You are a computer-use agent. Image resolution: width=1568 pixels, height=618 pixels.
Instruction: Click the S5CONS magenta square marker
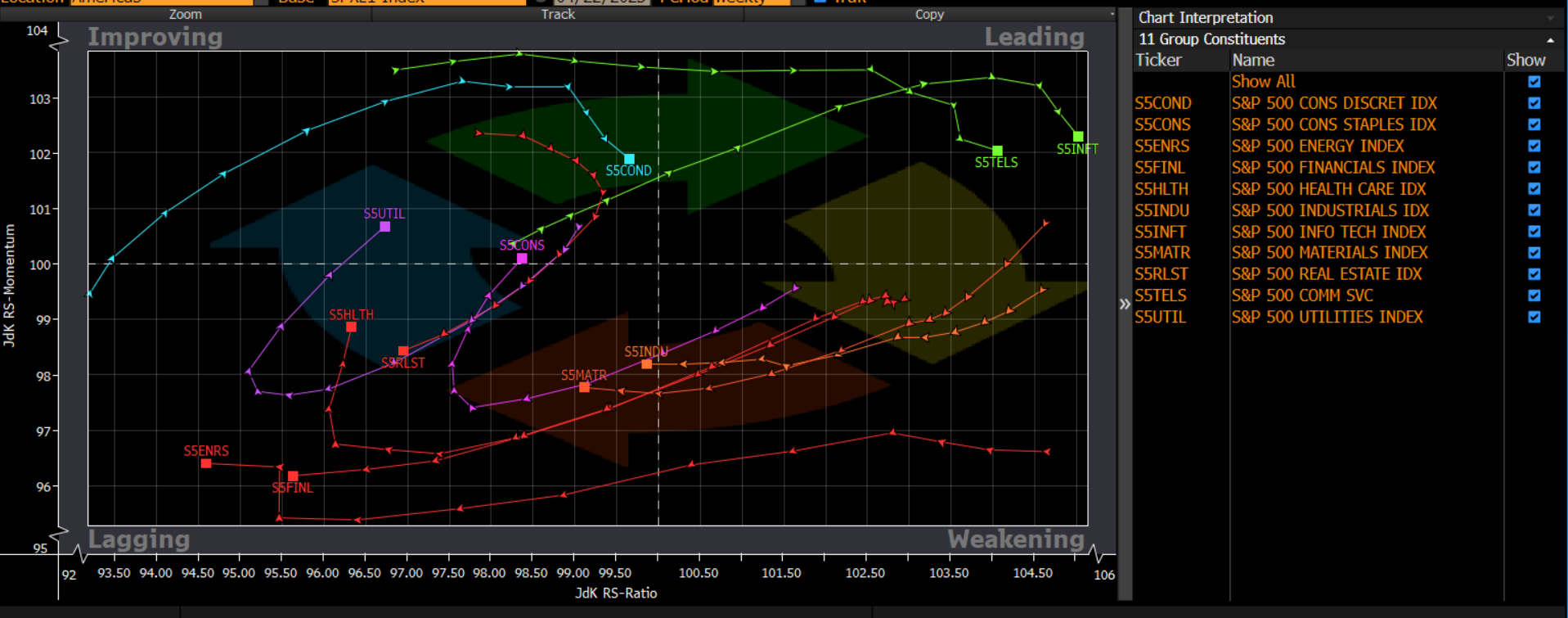click(522, 259)
